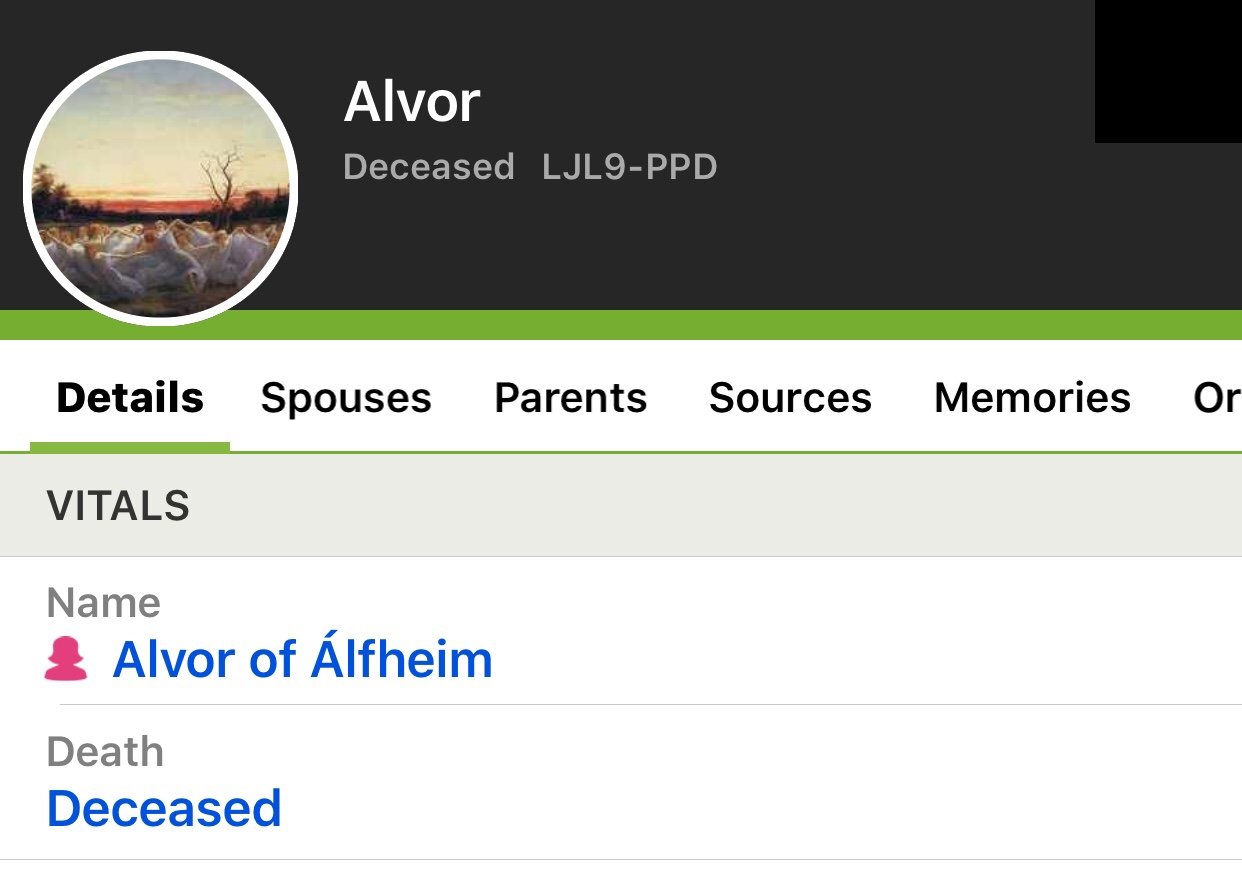Switch to the Details tab

[130, 398]
